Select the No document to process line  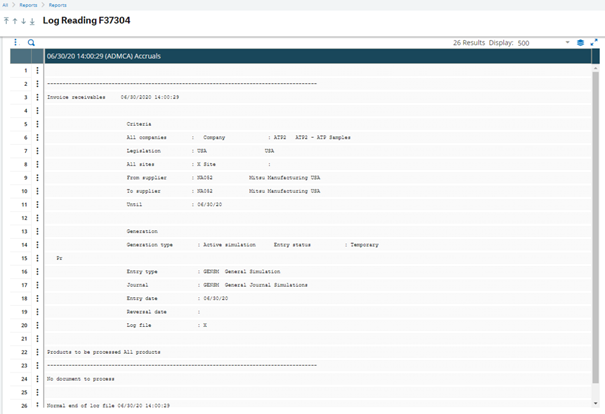81,379
